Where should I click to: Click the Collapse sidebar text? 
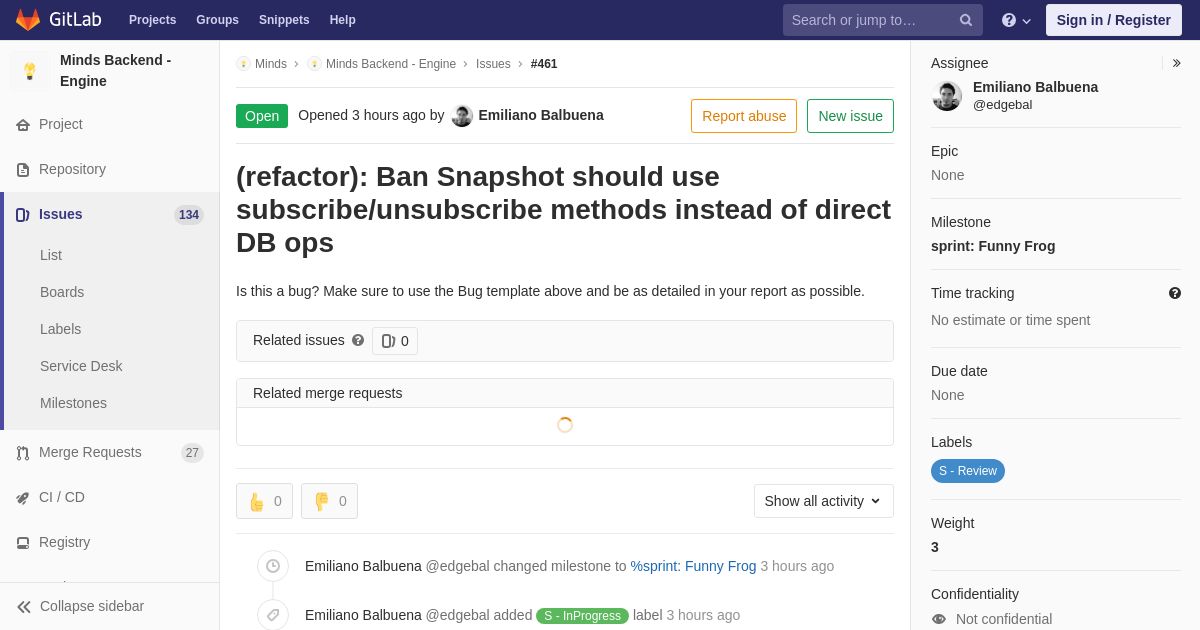click(x=92, y=606)
